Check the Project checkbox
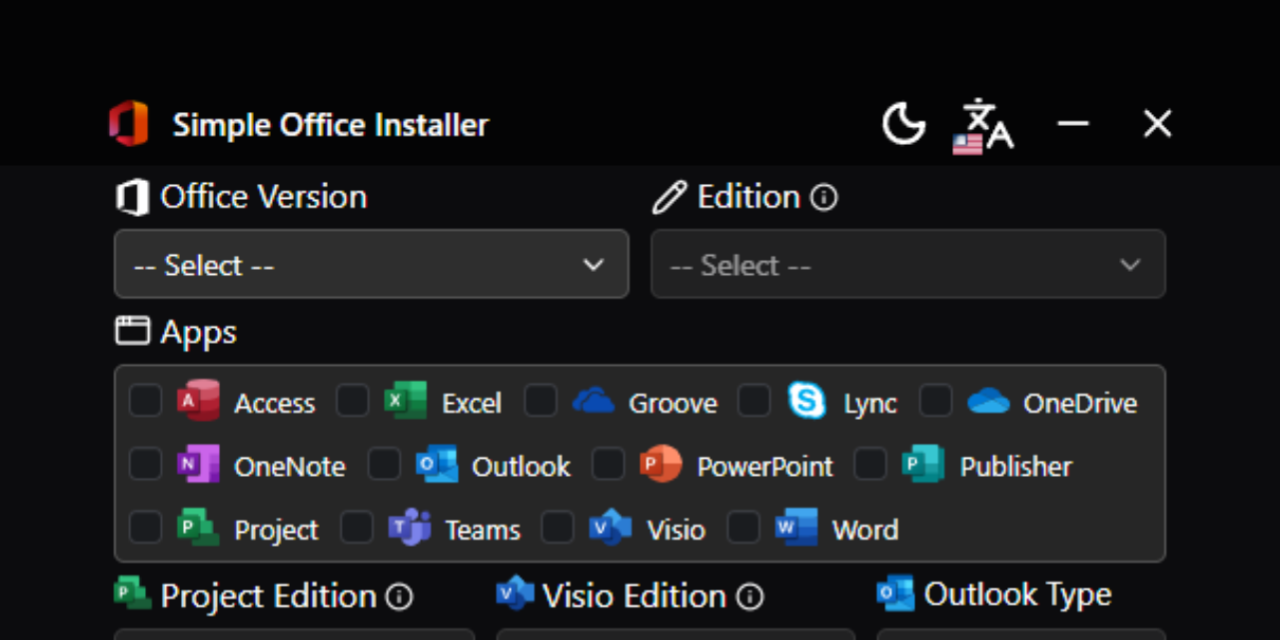Image resolution: width=1280 pixels, height=640 pixels. click(x=146, y=527)
